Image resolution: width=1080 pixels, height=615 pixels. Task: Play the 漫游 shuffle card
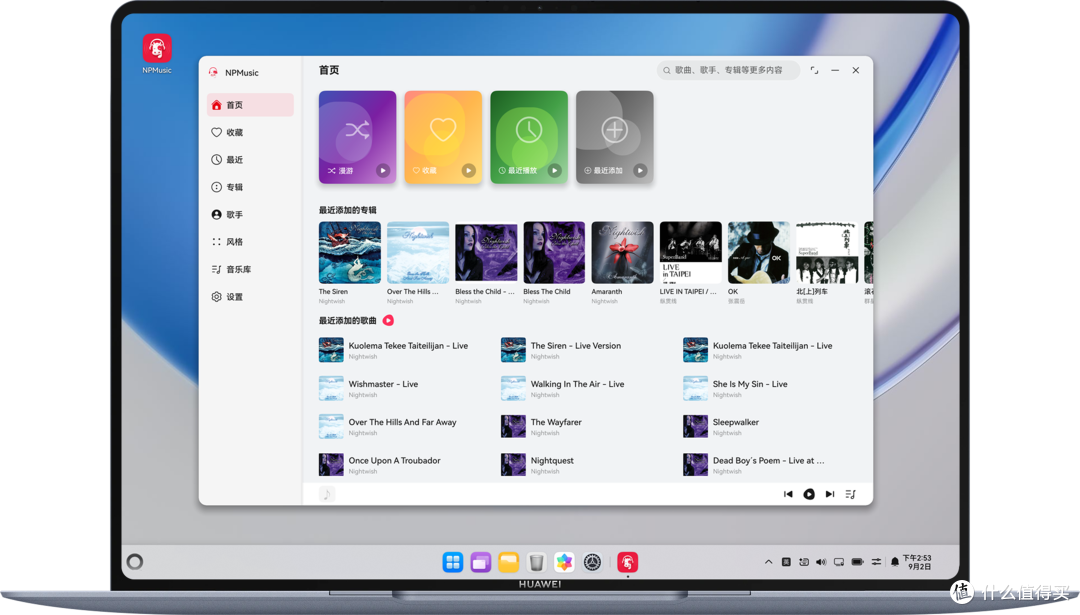pyautogui.click(x=383, y=170)
